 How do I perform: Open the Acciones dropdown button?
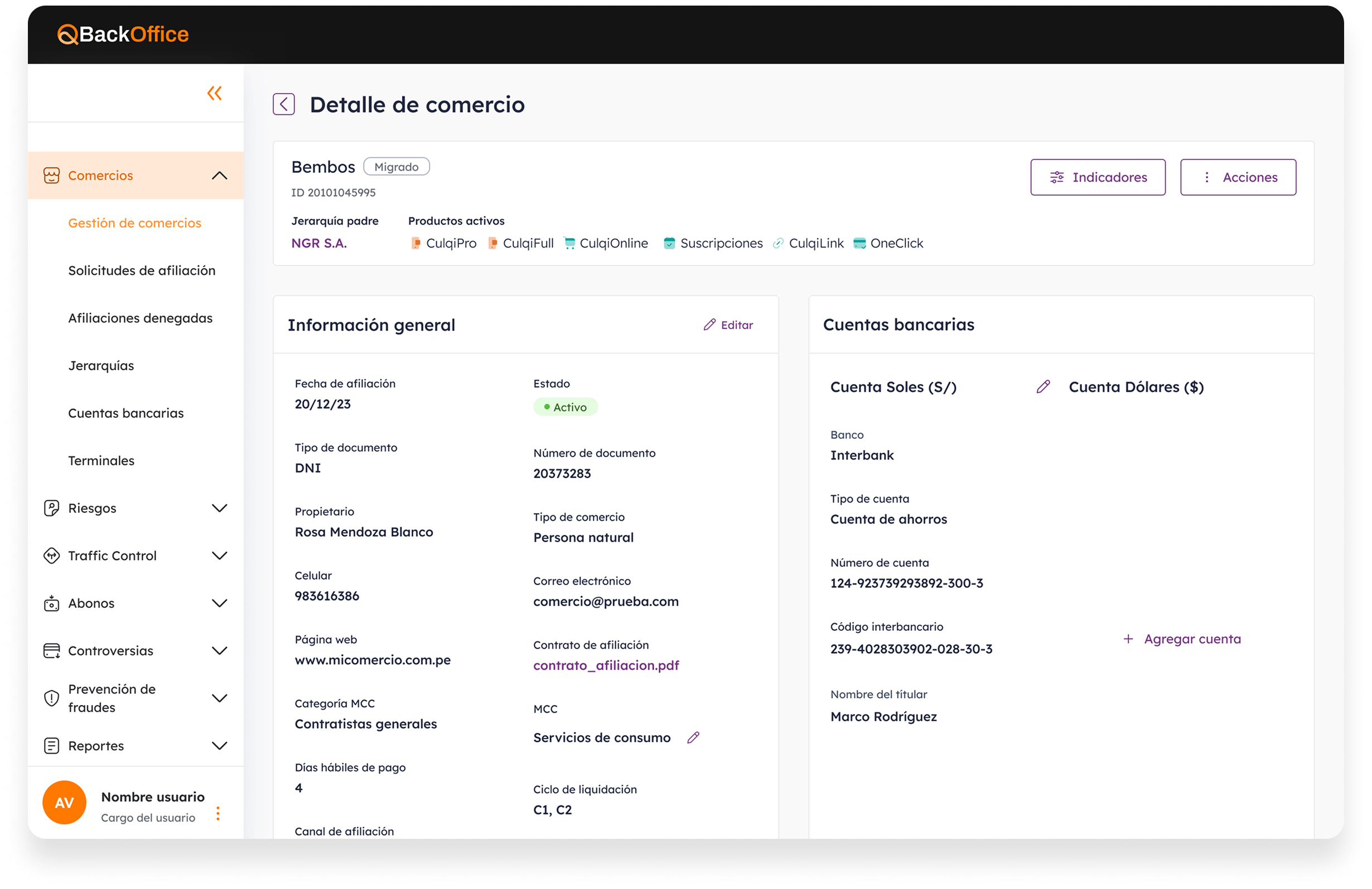pos(1238,177)
